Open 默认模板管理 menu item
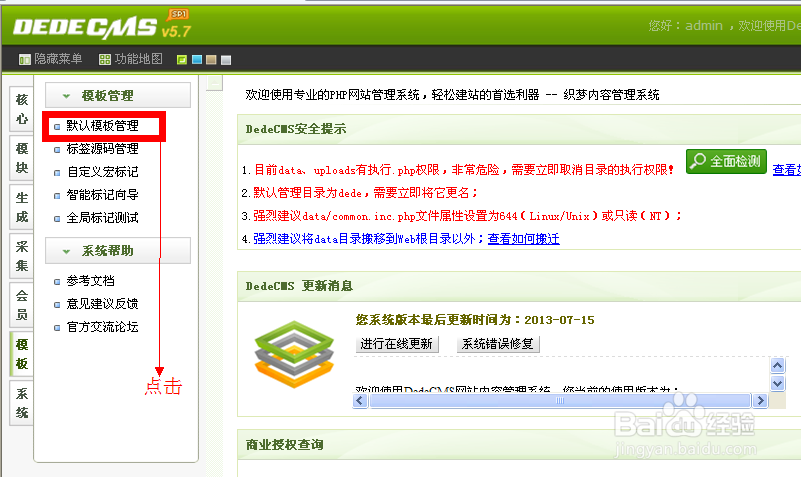This screenshot has width=801, height=477. [x=102, y=126]
